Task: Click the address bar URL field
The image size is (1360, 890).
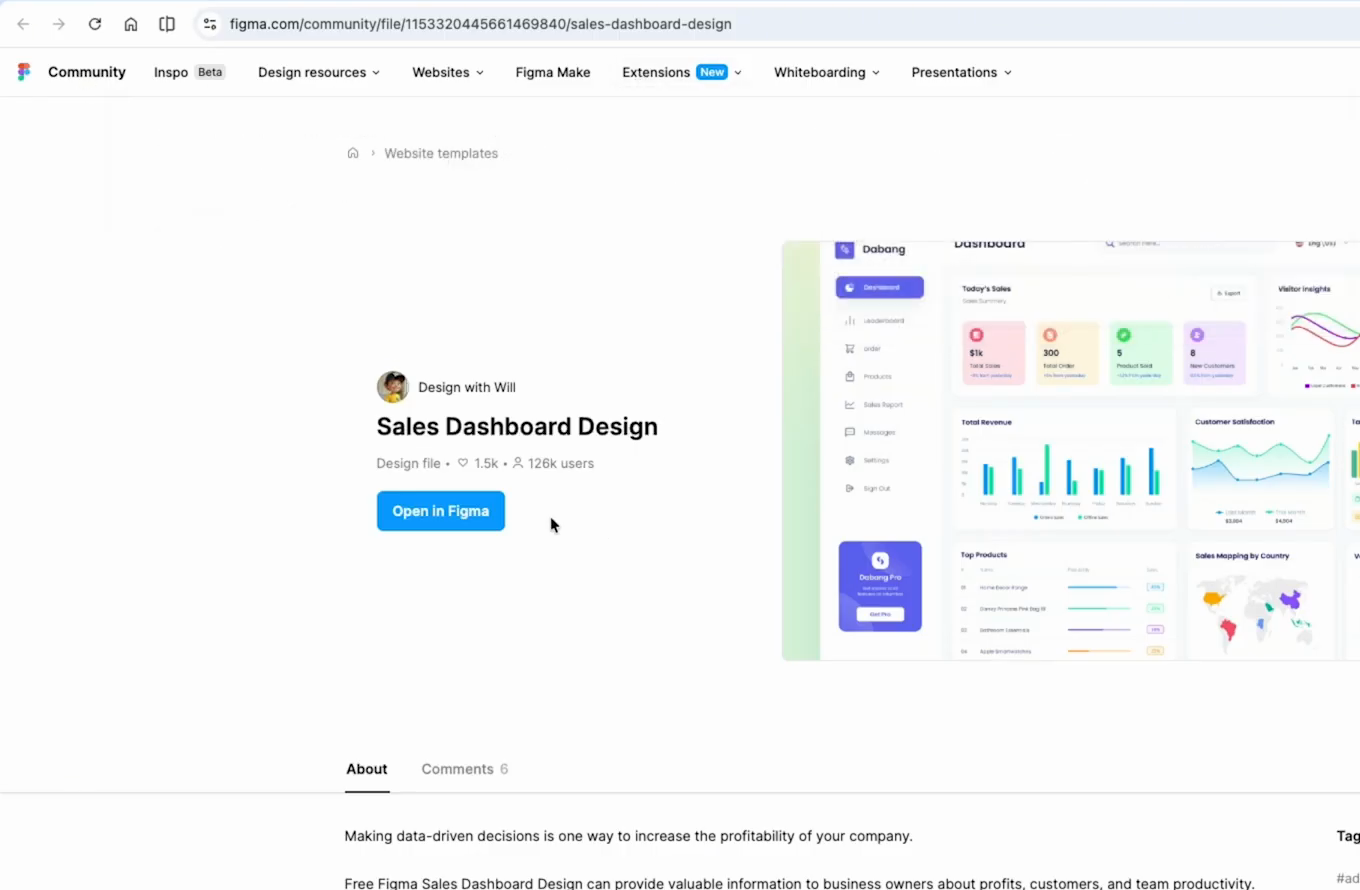Action: (780, 24)
